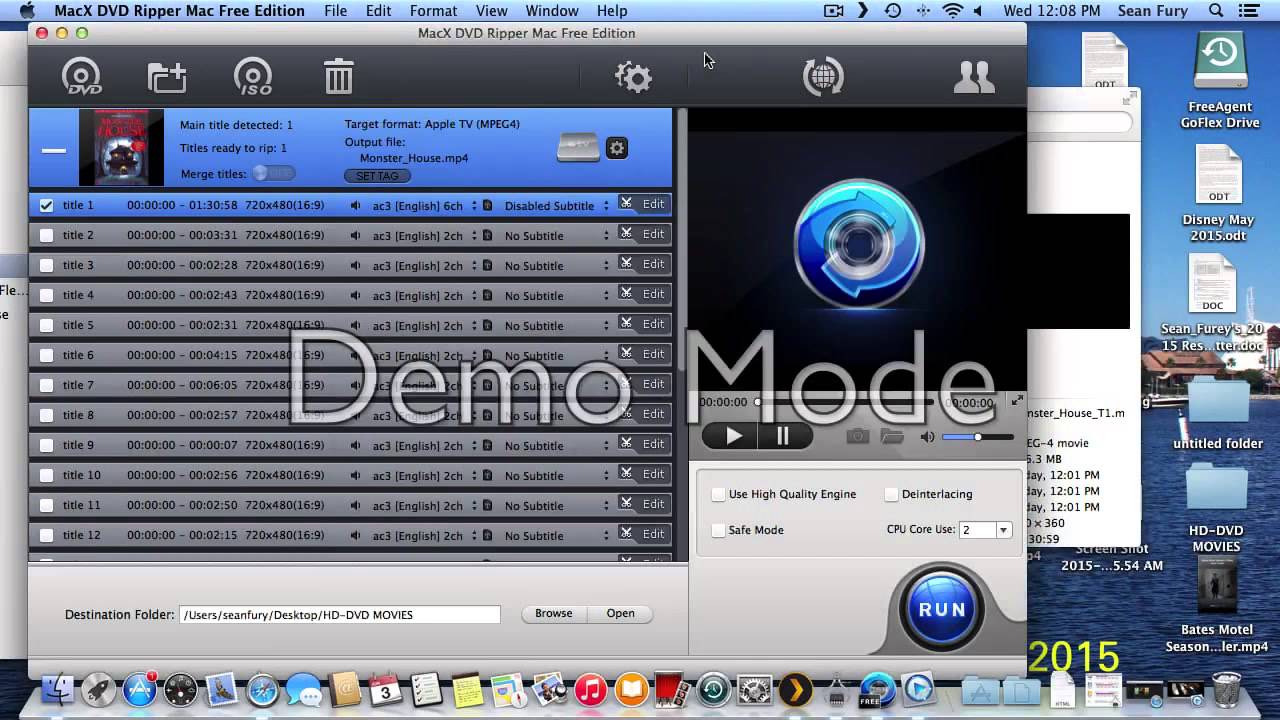Open title 4 No Subtitle dropdown
The image size is (1280, 720).
[x=556, y=296]
